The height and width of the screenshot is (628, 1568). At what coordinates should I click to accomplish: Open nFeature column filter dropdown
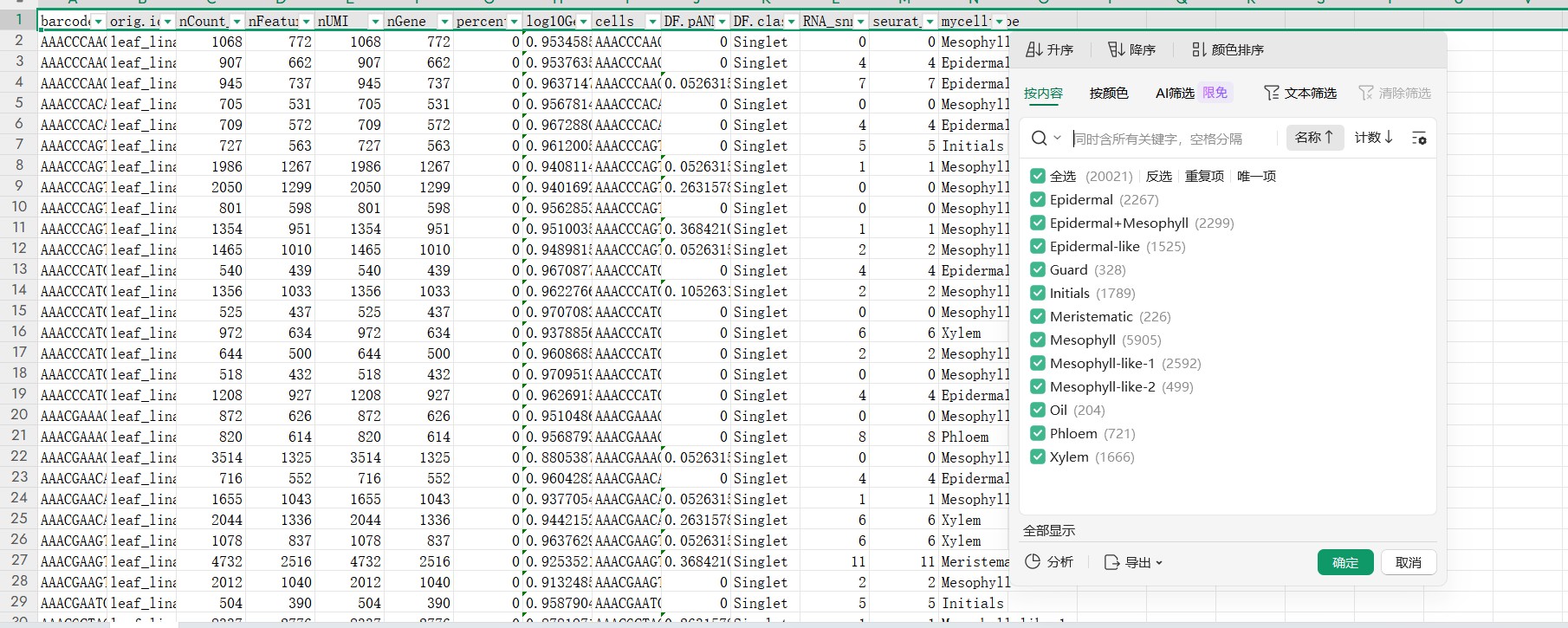306,21
